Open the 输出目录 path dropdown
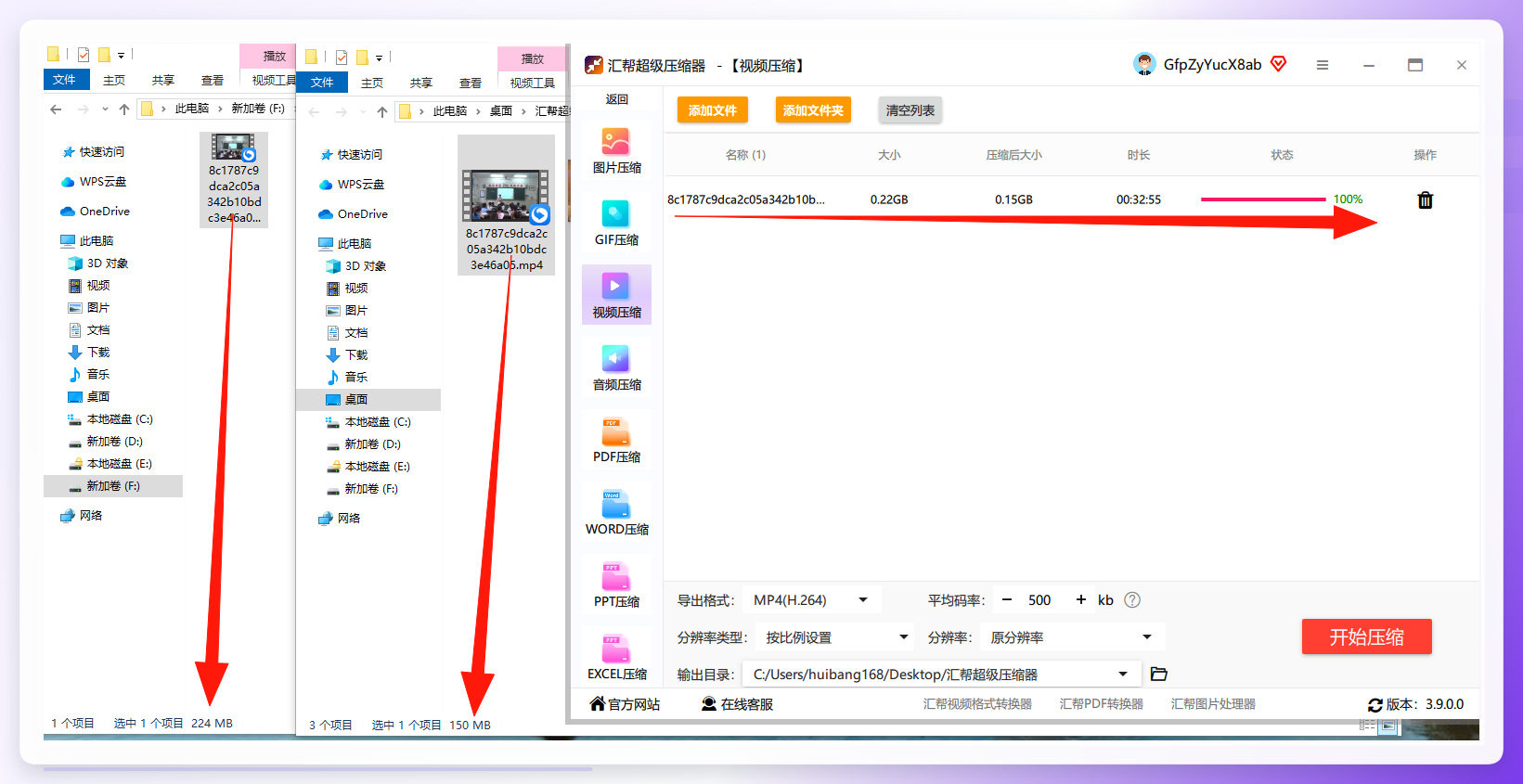This screenshot has width=1523, height=784. click(940, 675)
